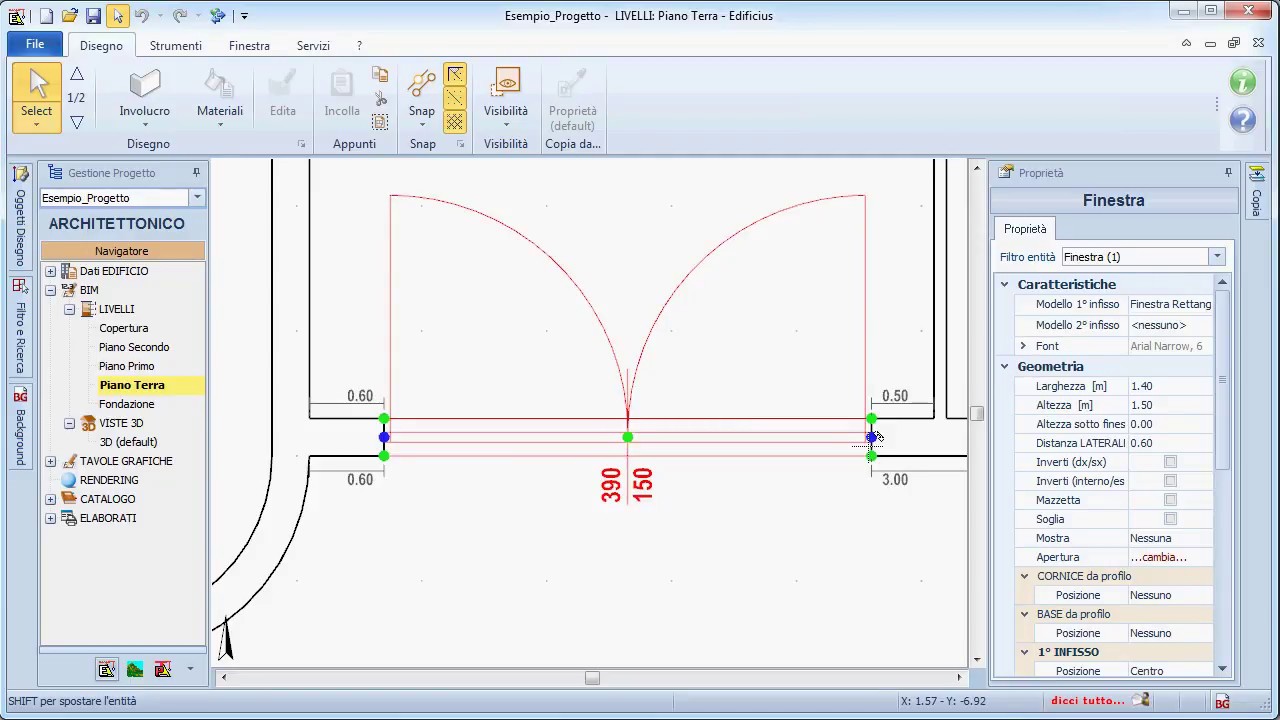
Task: Expand the TAVOLE GRAFICHE tree node
Action: 50,461
